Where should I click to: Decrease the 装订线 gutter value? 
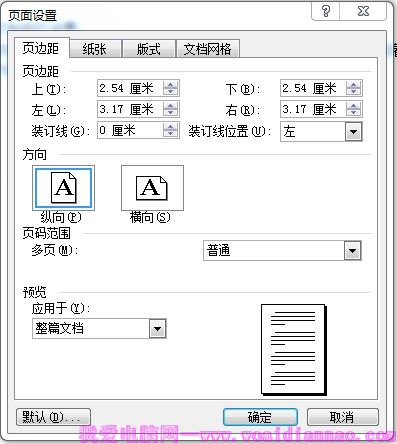pyautogui.click(x=171, y=134)
